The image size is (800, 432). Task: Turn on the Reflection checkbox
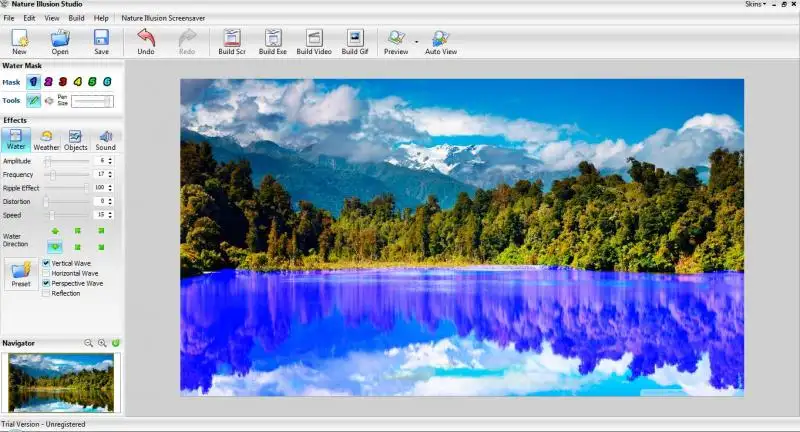(x=46, y=294)
